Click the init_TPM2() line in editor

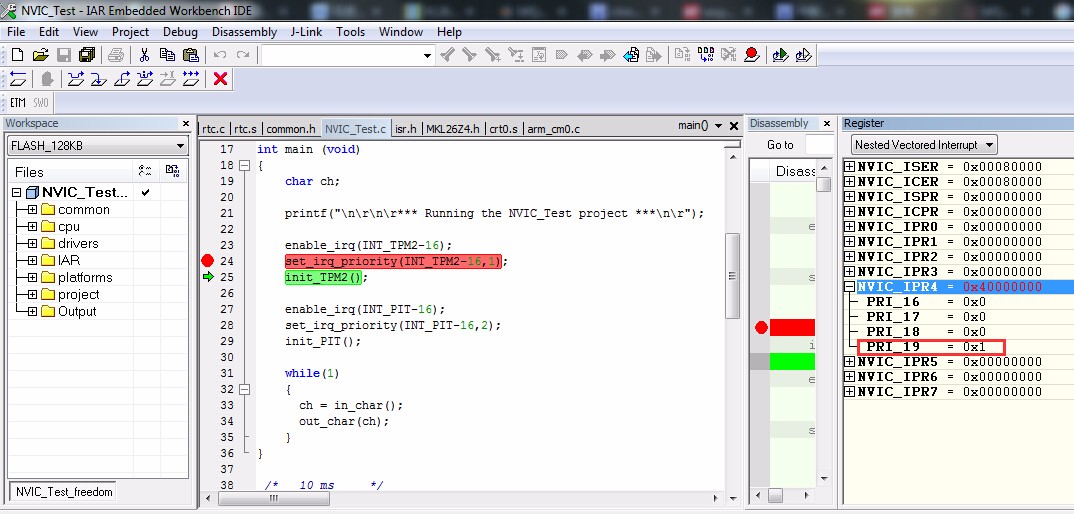coord(326,277)
